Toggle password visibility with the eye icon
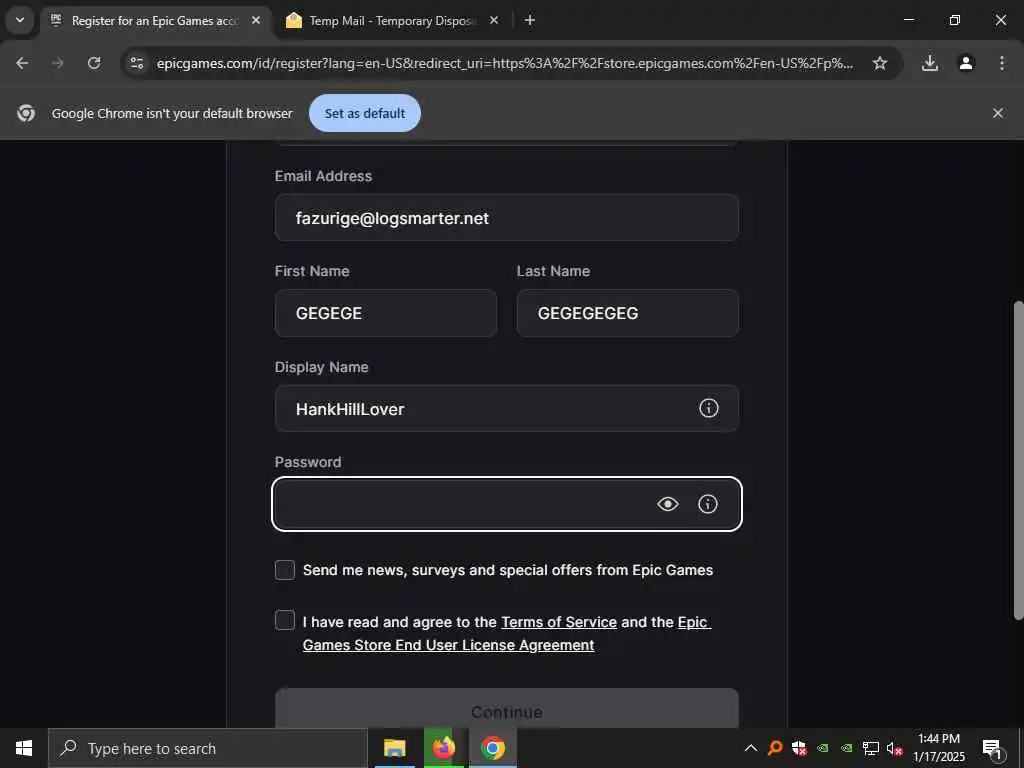 point(667,504)
